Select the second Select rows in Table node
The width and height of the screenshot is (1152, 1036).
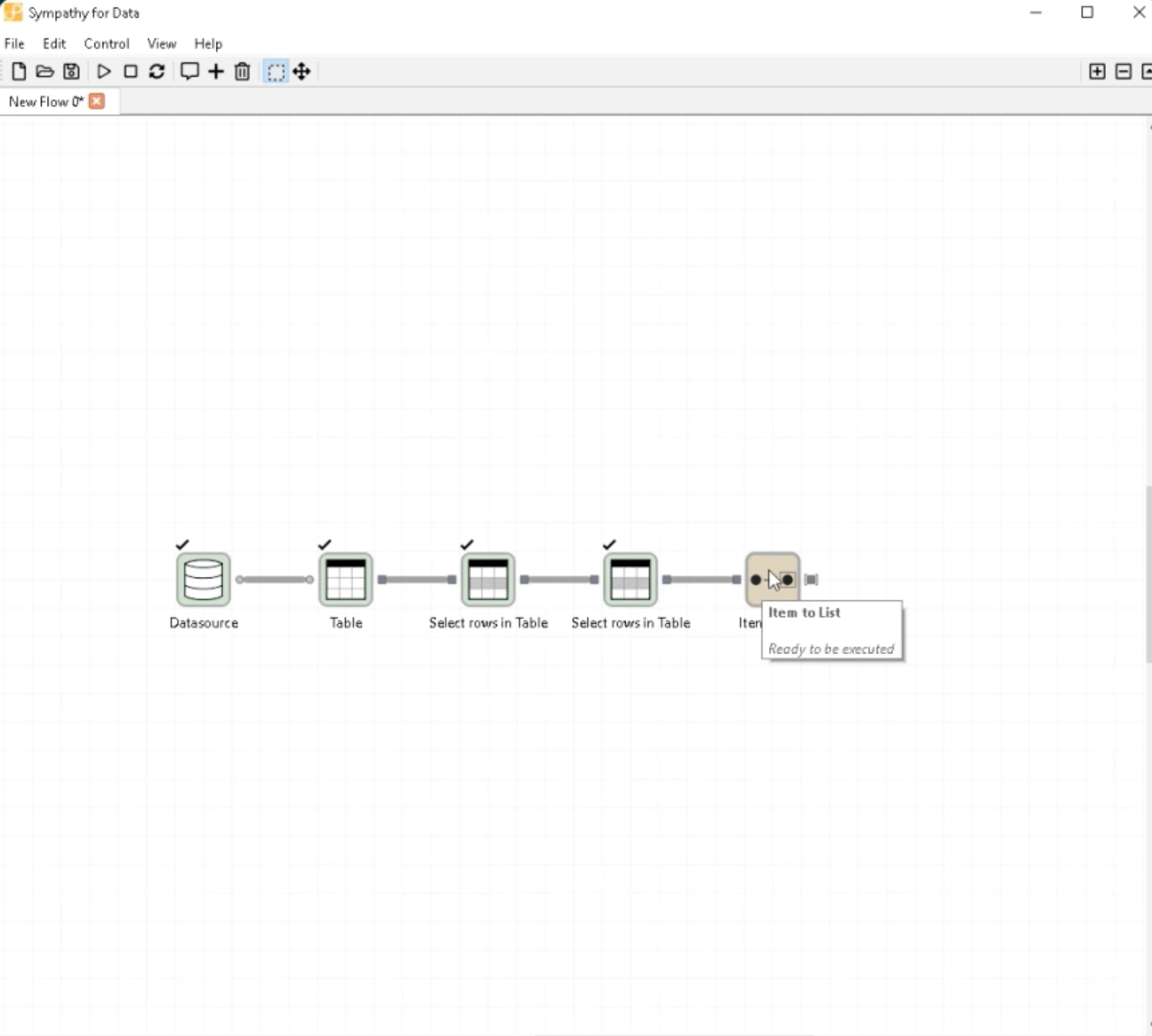click(x=630, y=579)
